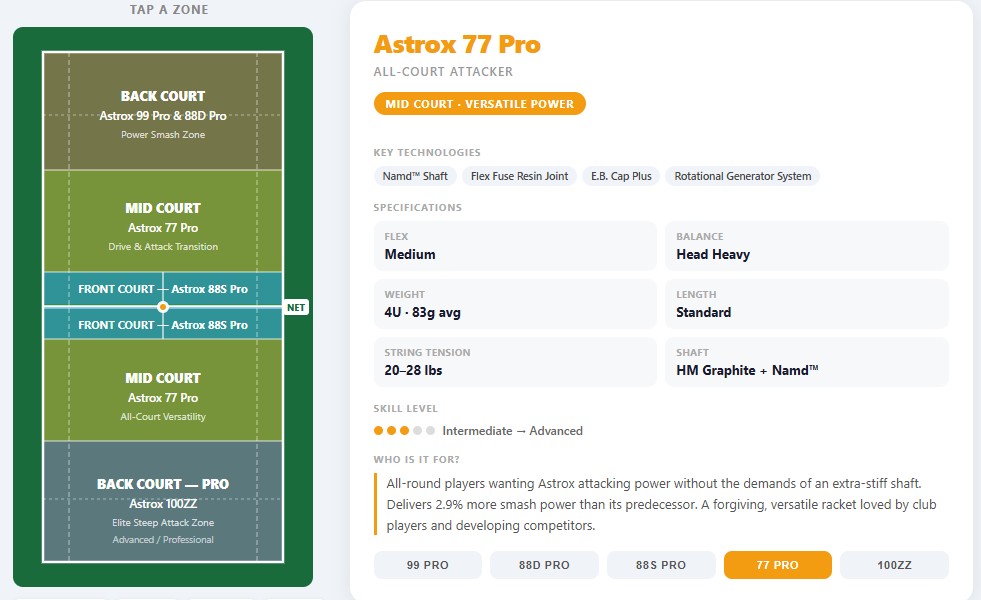Viewport: 981px width, 600px height.
Task: Select the lower Mid Court All-Court Versatility zone
Action: click(x=163, y=390)
